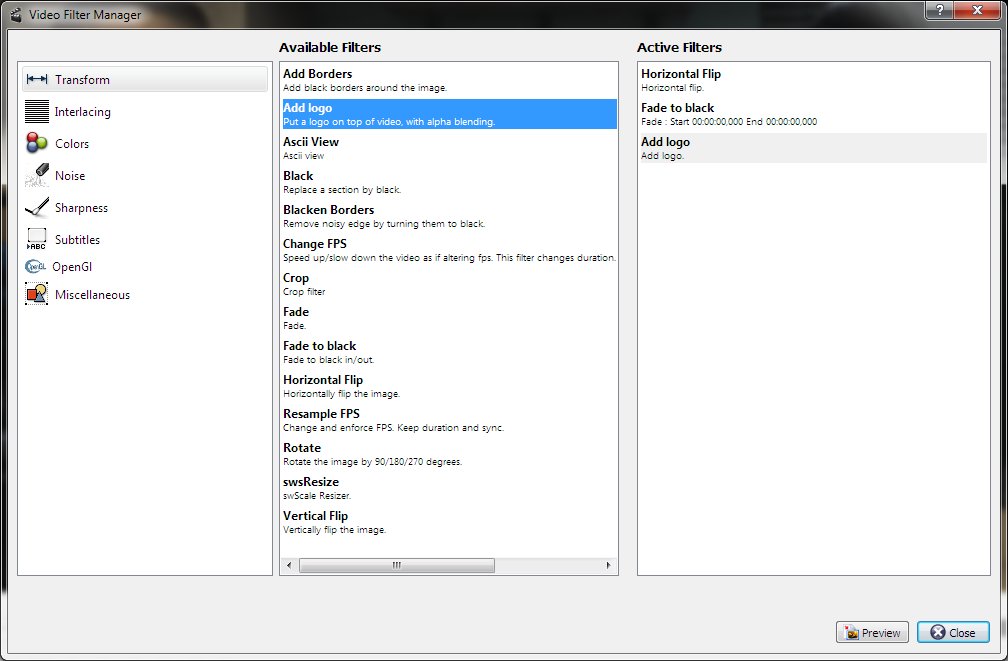
Task: Choose the Noise category icon
Action: click(x=37, y=176)
